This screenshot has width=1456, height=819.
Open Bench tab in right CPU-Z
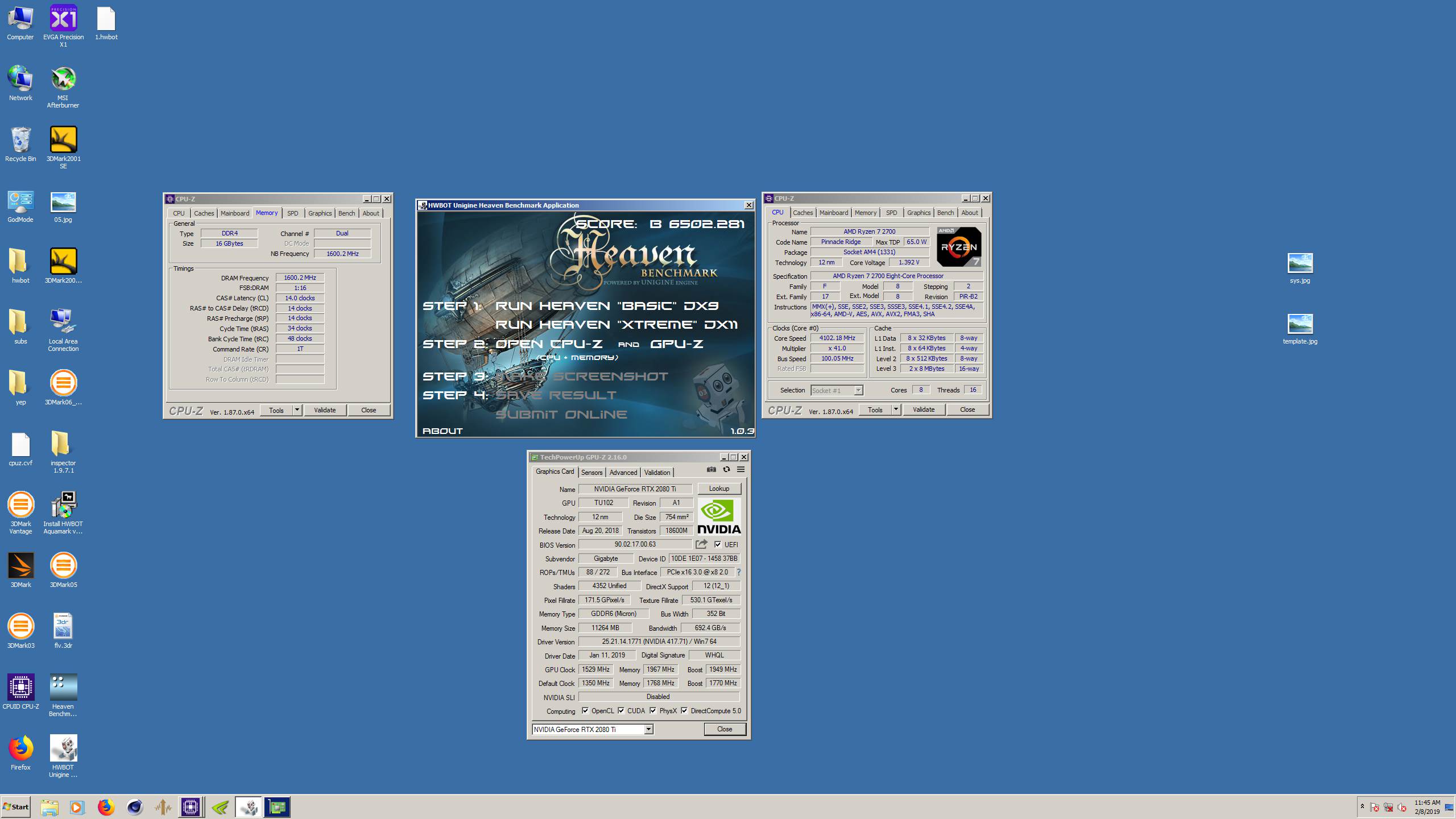pyautogui.click(x=945, y=213)
